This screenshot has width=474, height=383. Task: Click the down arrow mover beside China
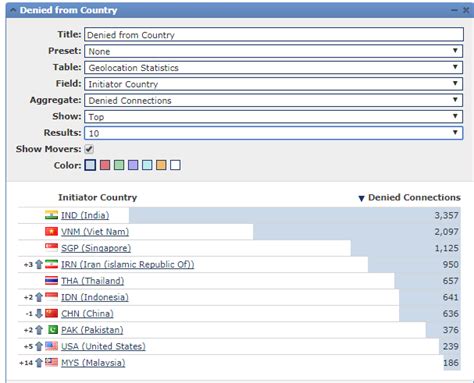[39, 313]
